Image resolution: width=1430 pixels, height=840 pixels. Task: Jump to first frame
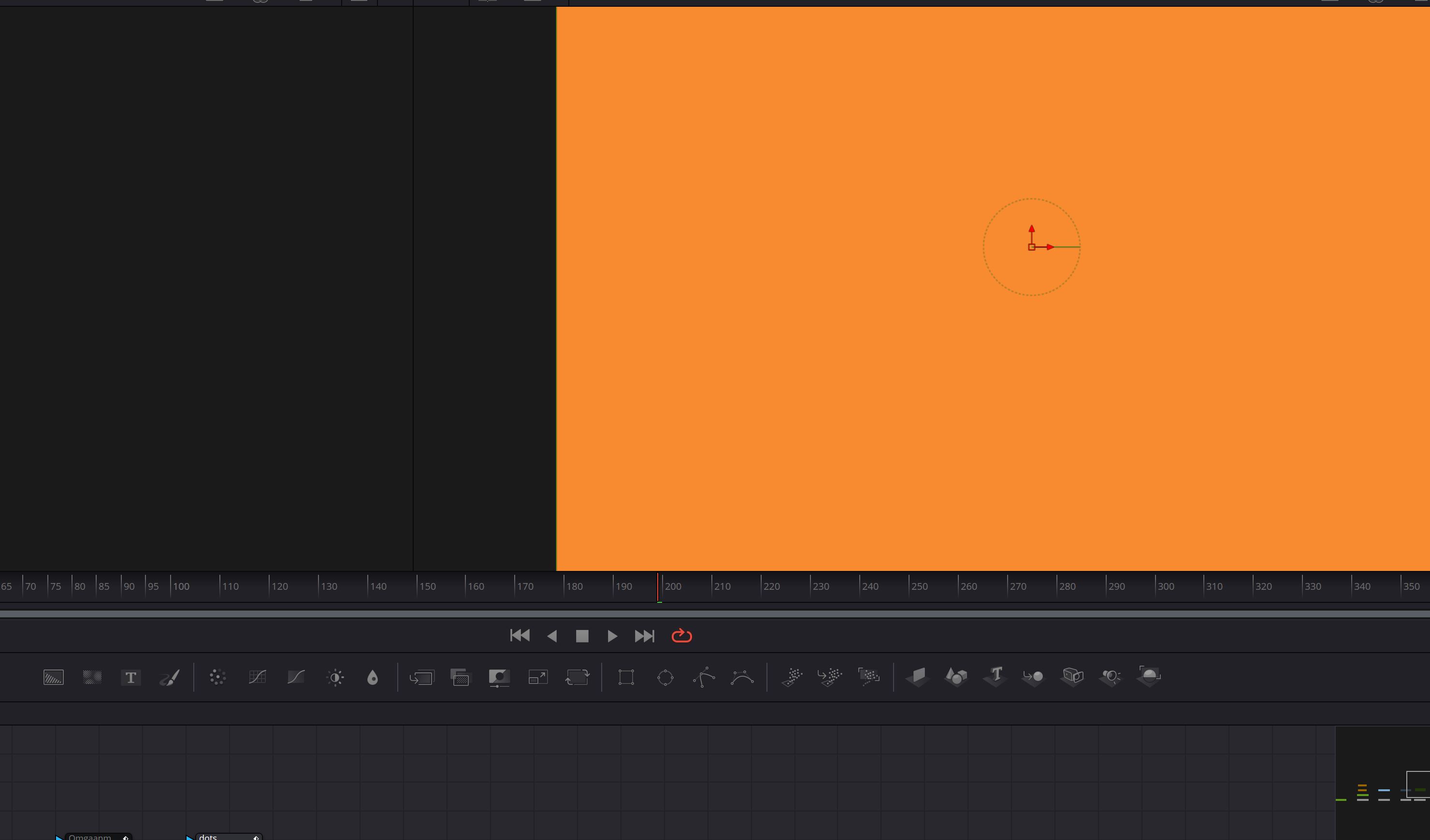(520, 636)
